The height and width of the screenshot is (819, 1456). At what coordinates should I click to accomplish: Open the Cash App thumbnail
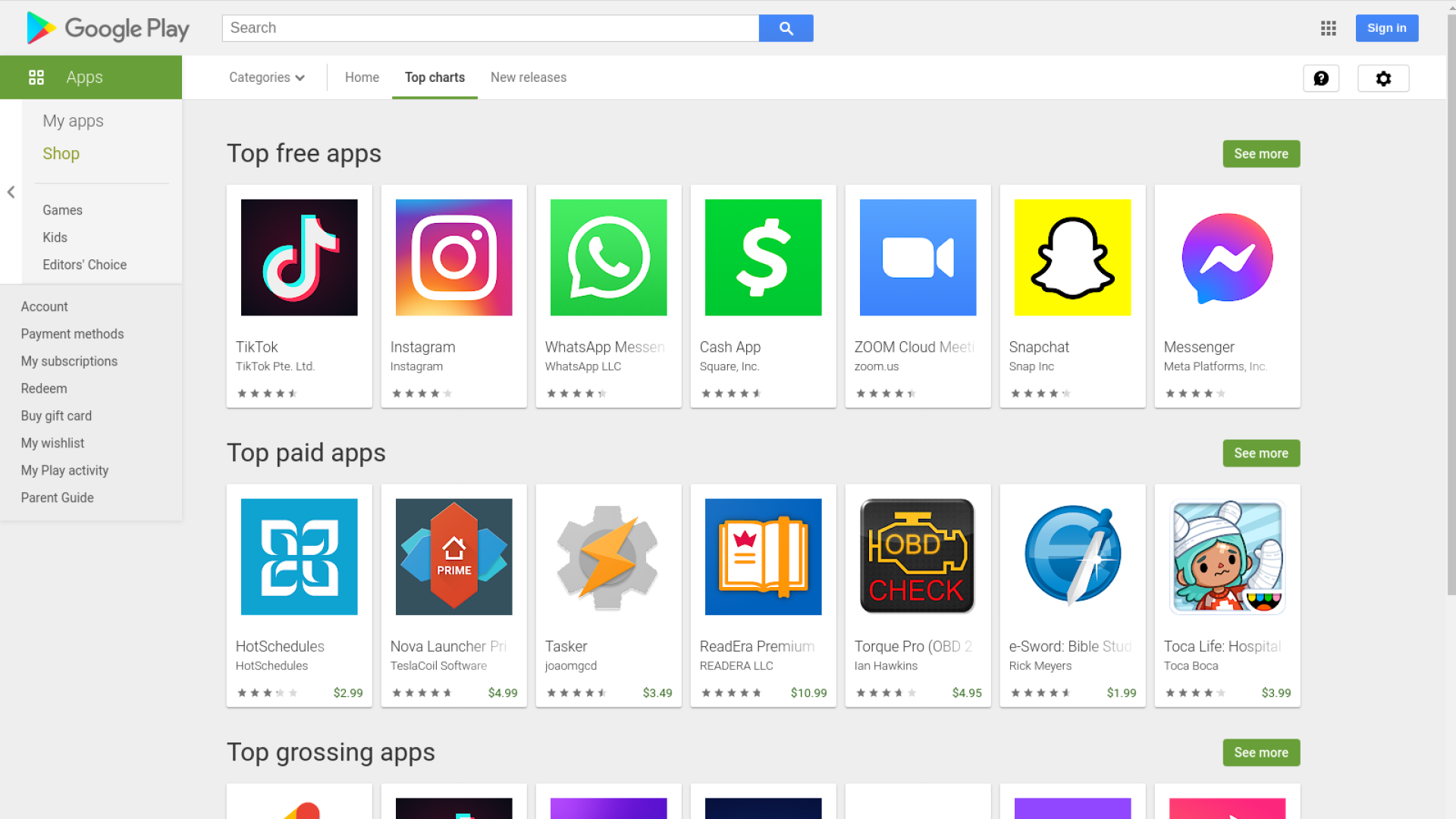coord(763,257)
